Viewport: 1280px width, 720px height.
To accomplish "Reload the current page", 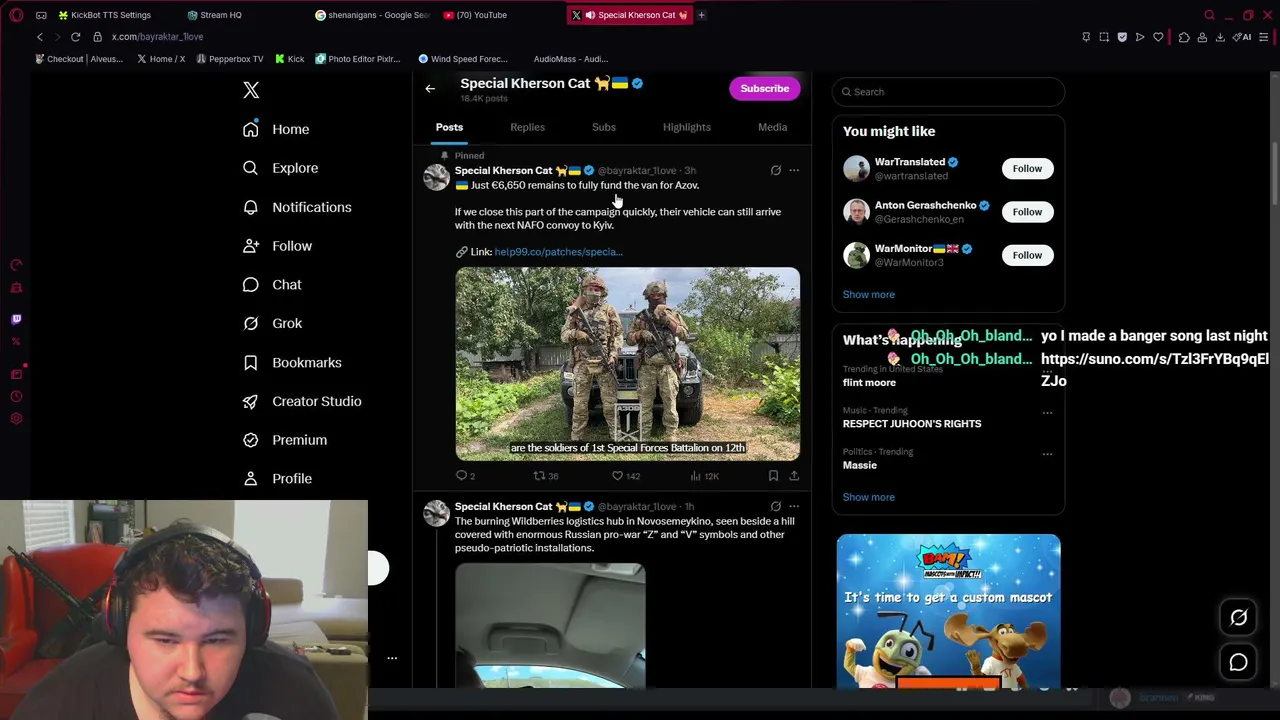I will (x=75, y=37).
